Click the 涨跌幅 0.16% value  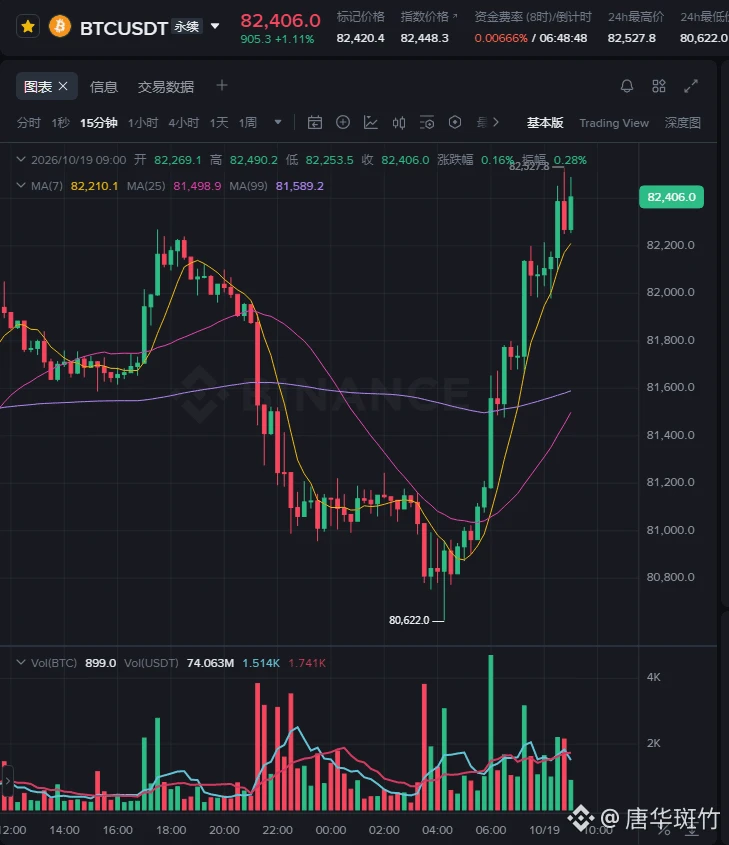pyautogui.click(x=497, y=160)
